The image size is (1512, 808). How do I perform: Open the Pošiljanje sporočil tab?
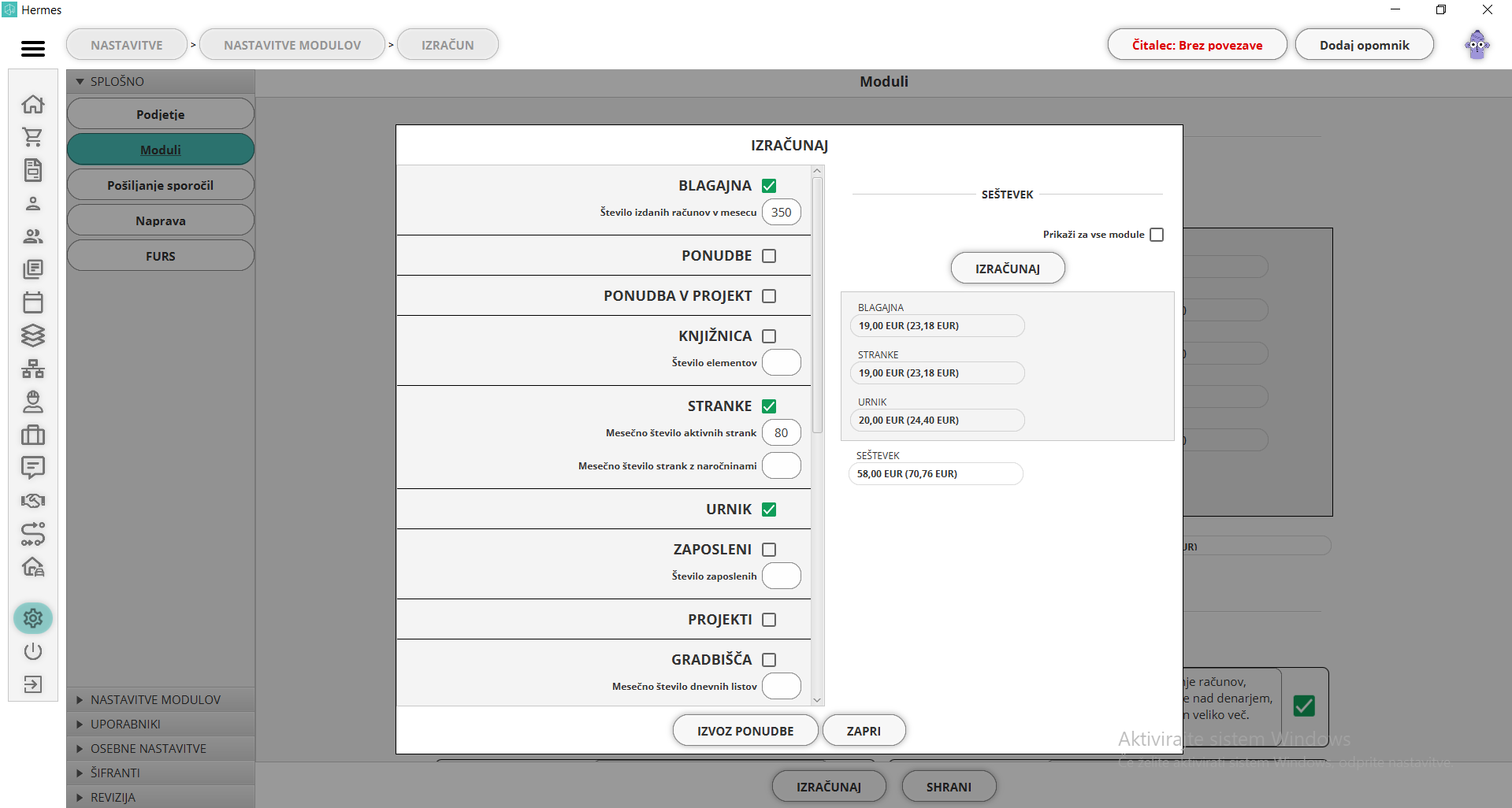pos(161,185)
